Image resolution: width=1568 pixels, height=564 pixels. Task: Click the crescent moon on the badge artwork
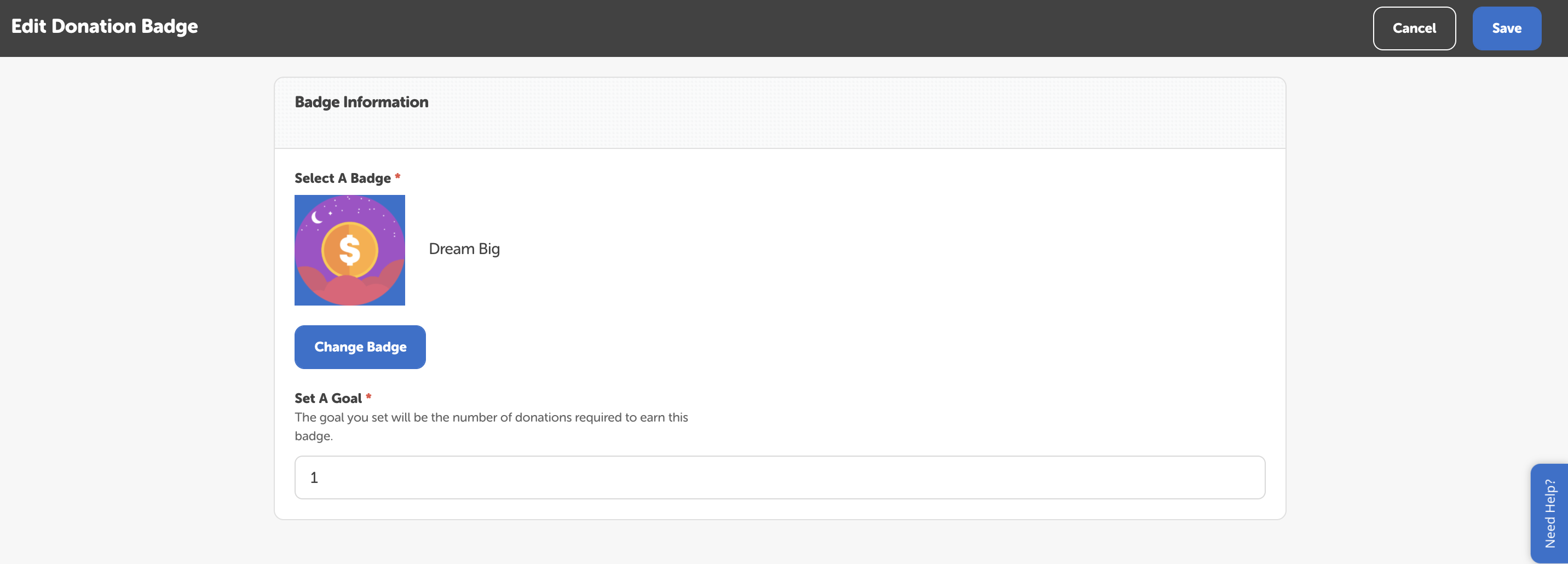[316, 217]
